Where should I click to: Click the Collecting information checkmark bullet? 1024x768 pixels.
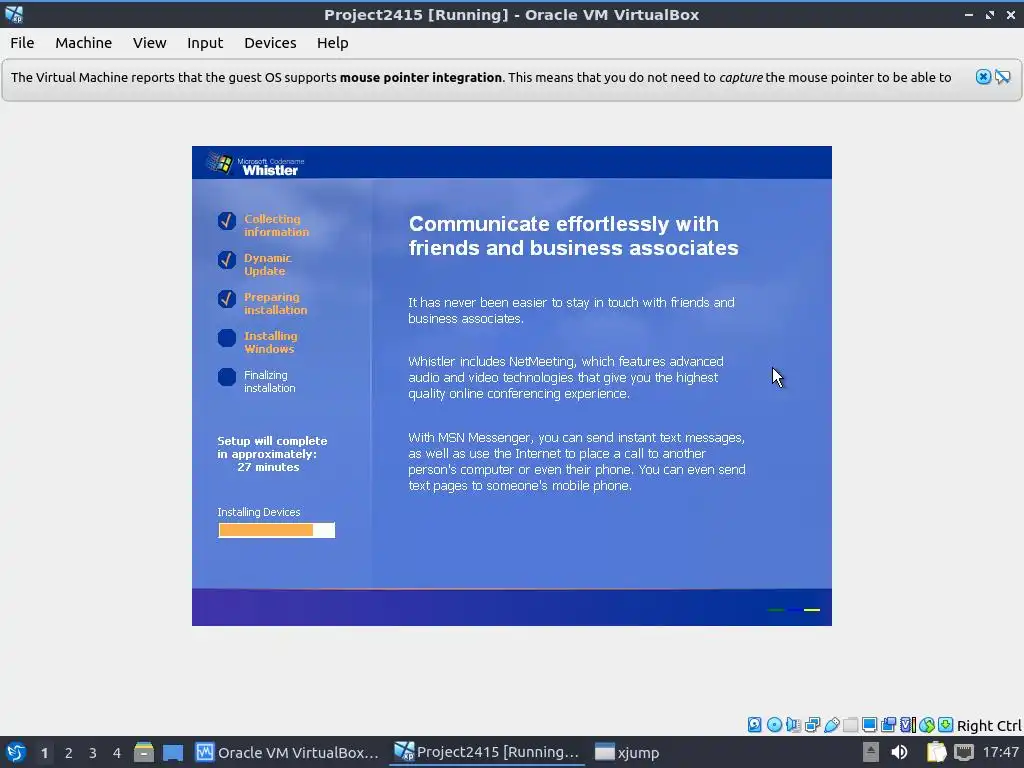227,221
